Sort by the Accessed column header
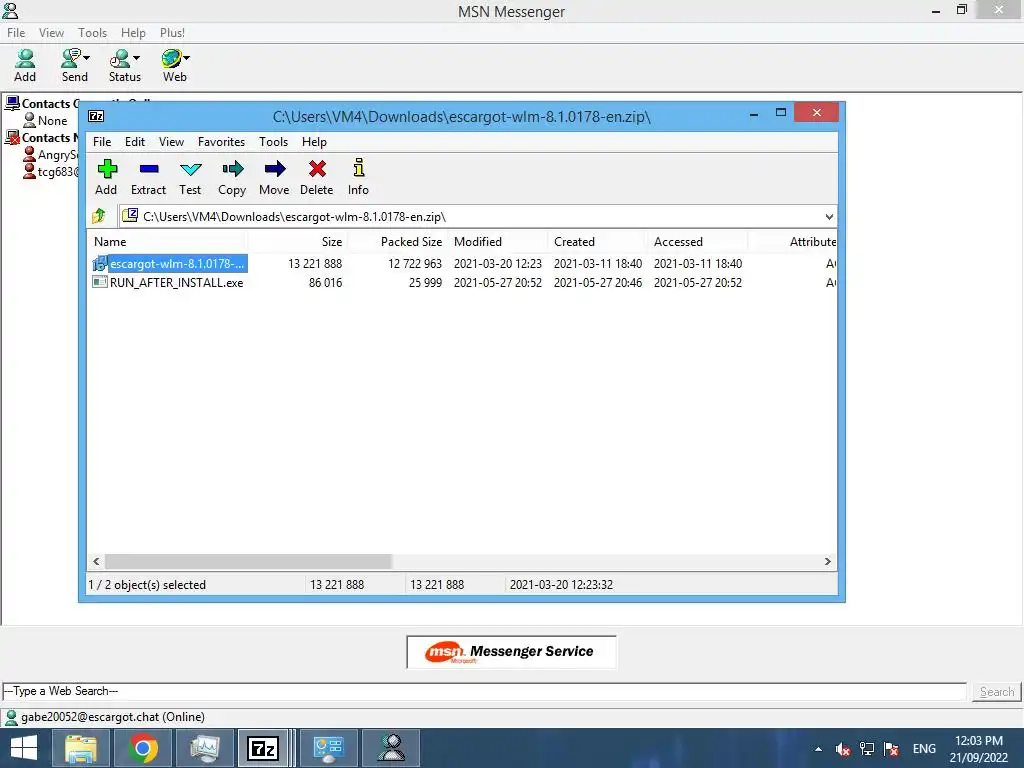The height and width of the screenshot is (768, 1024). point(698,242)
